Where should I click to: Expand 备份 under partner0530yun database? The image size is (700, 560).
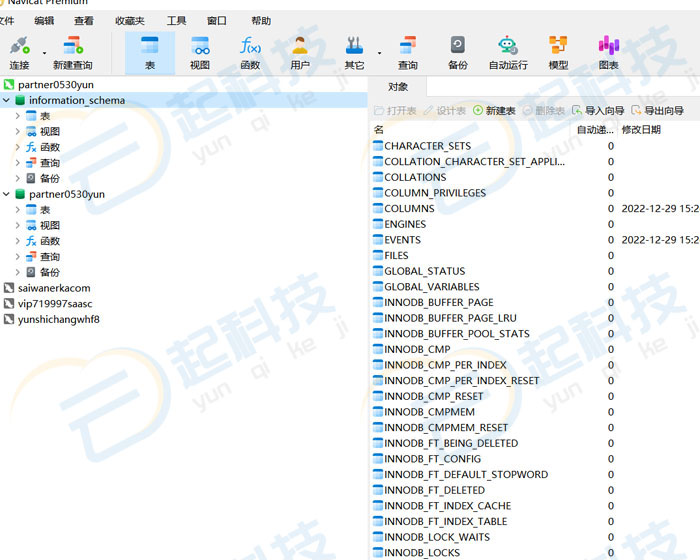coord(17,272)
